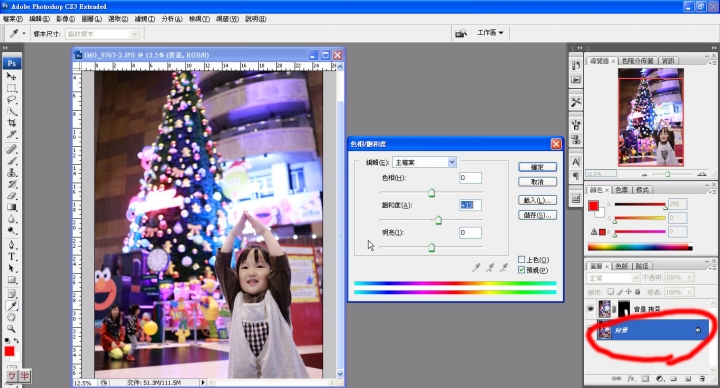Enable the 上色 colorize checkbox

pyautogui.click(x=522, y=259)
